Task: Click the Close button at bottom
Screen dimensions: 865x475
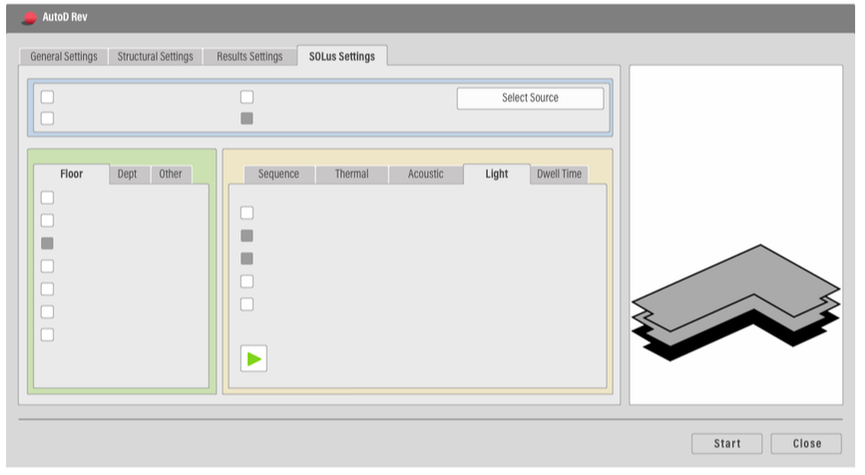Action: [x=806, y=443]
